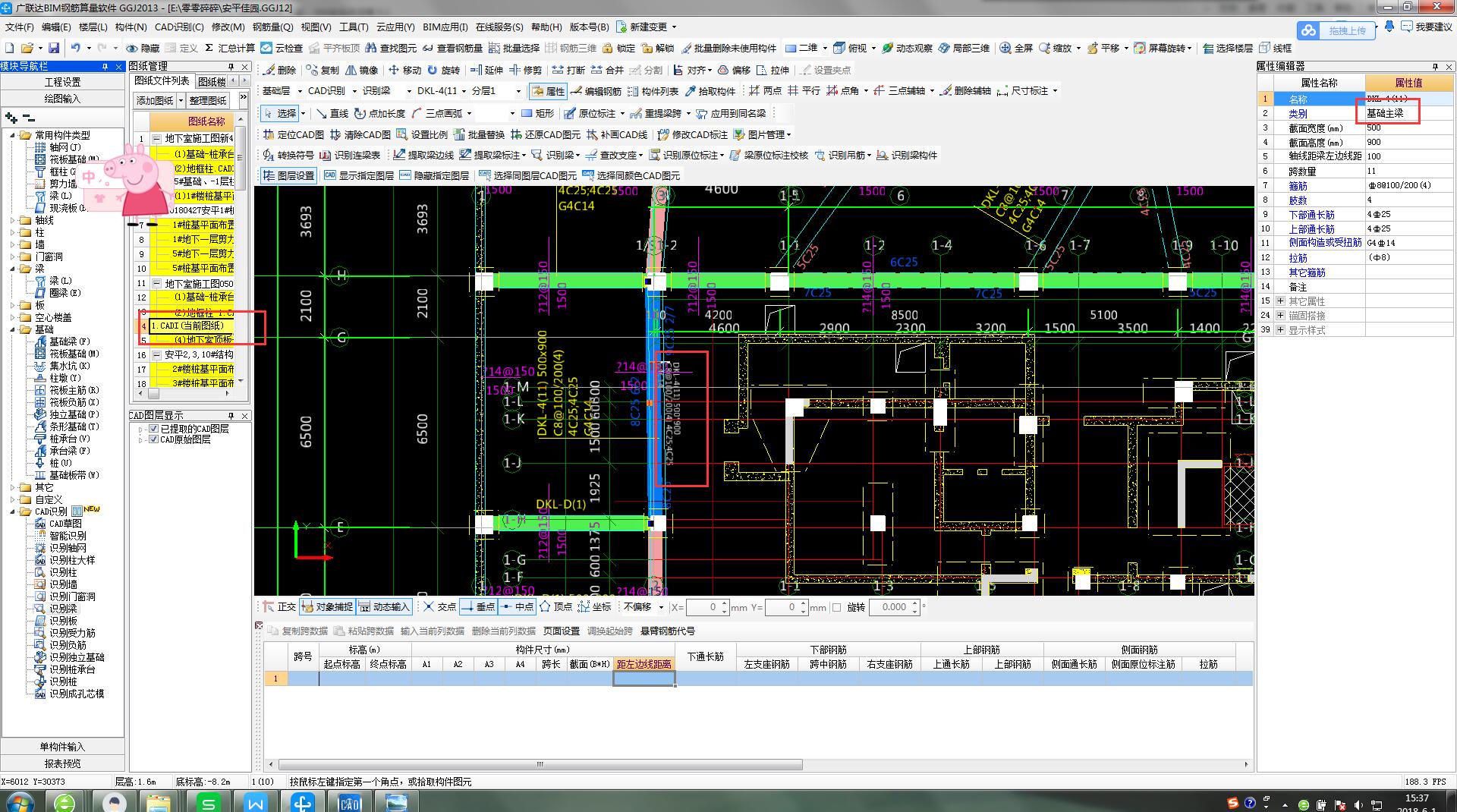Open the BIM应用(I) menu
Image resolution: width=1457 pixels, height=812 pixels.
(x=445, y=27)
